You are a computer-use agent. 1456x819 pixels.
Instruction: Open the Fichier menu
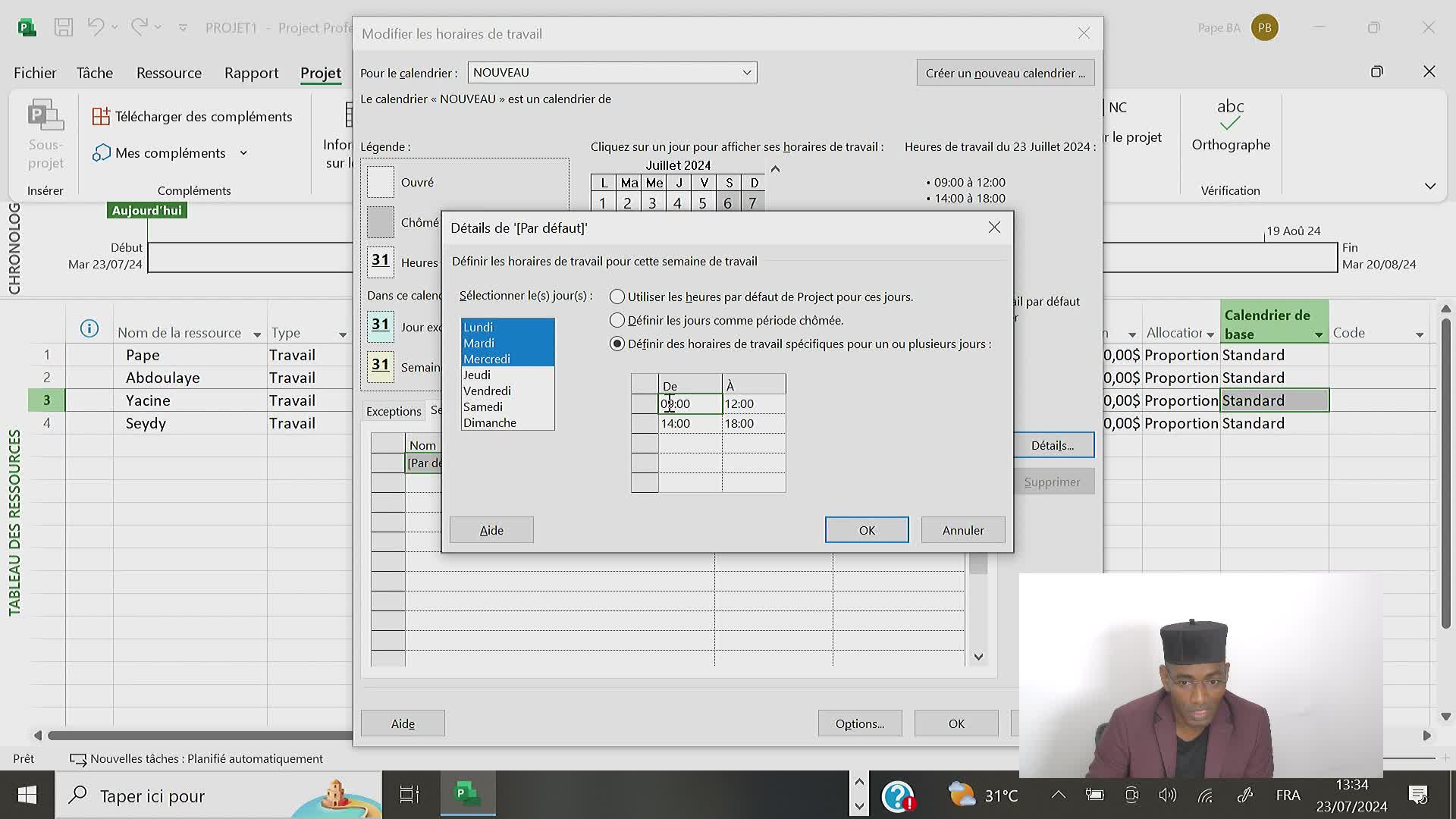tap(35, 73)
